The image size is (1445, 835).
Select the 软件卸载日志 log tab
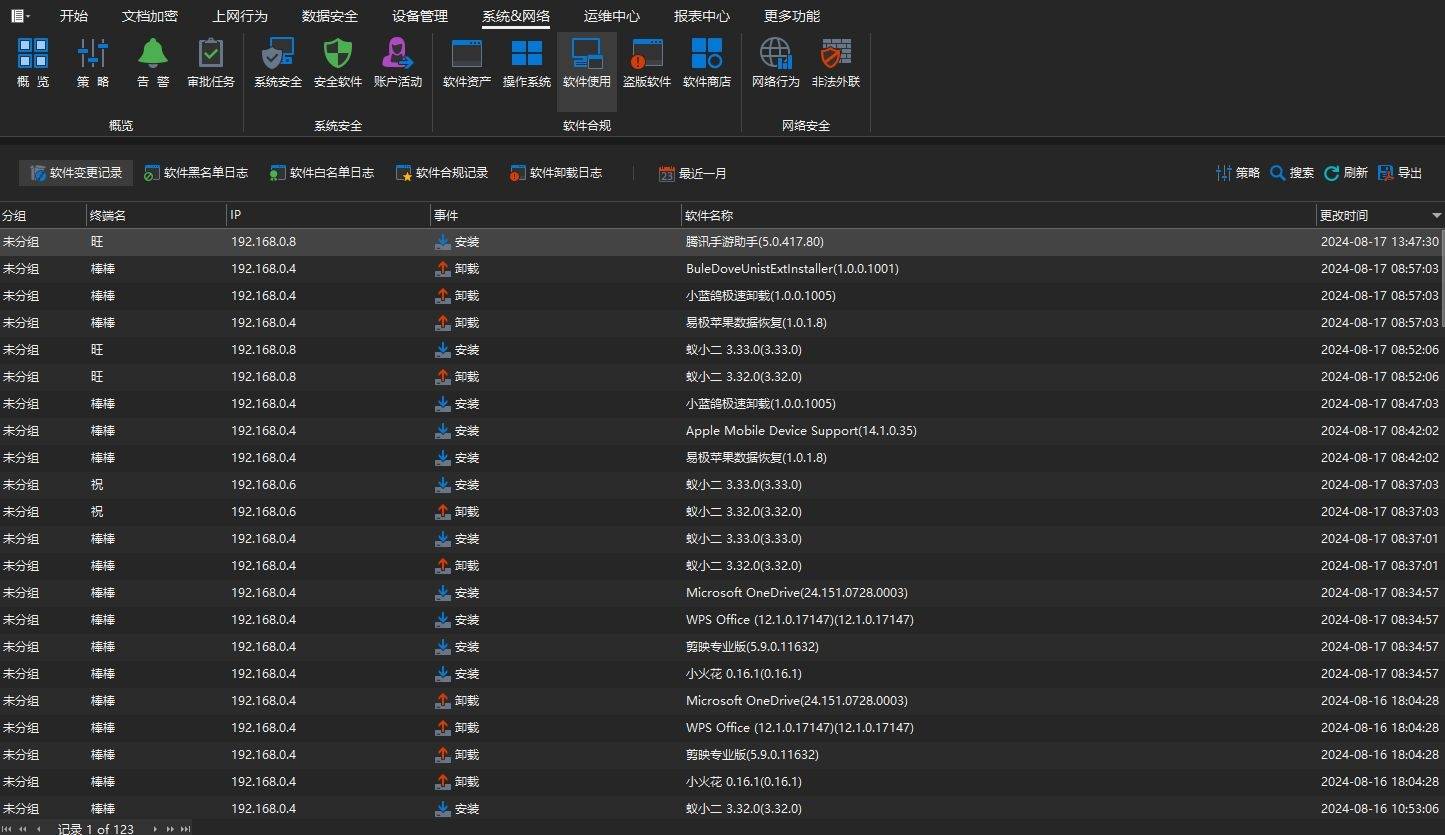[556, 173]
